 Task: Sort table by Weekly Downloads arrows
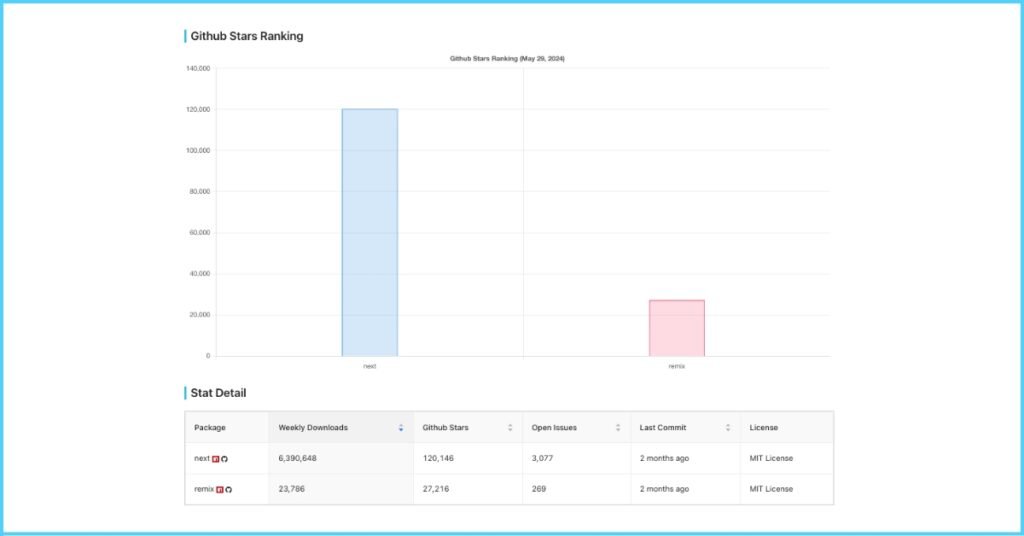[x=401, y=428]
